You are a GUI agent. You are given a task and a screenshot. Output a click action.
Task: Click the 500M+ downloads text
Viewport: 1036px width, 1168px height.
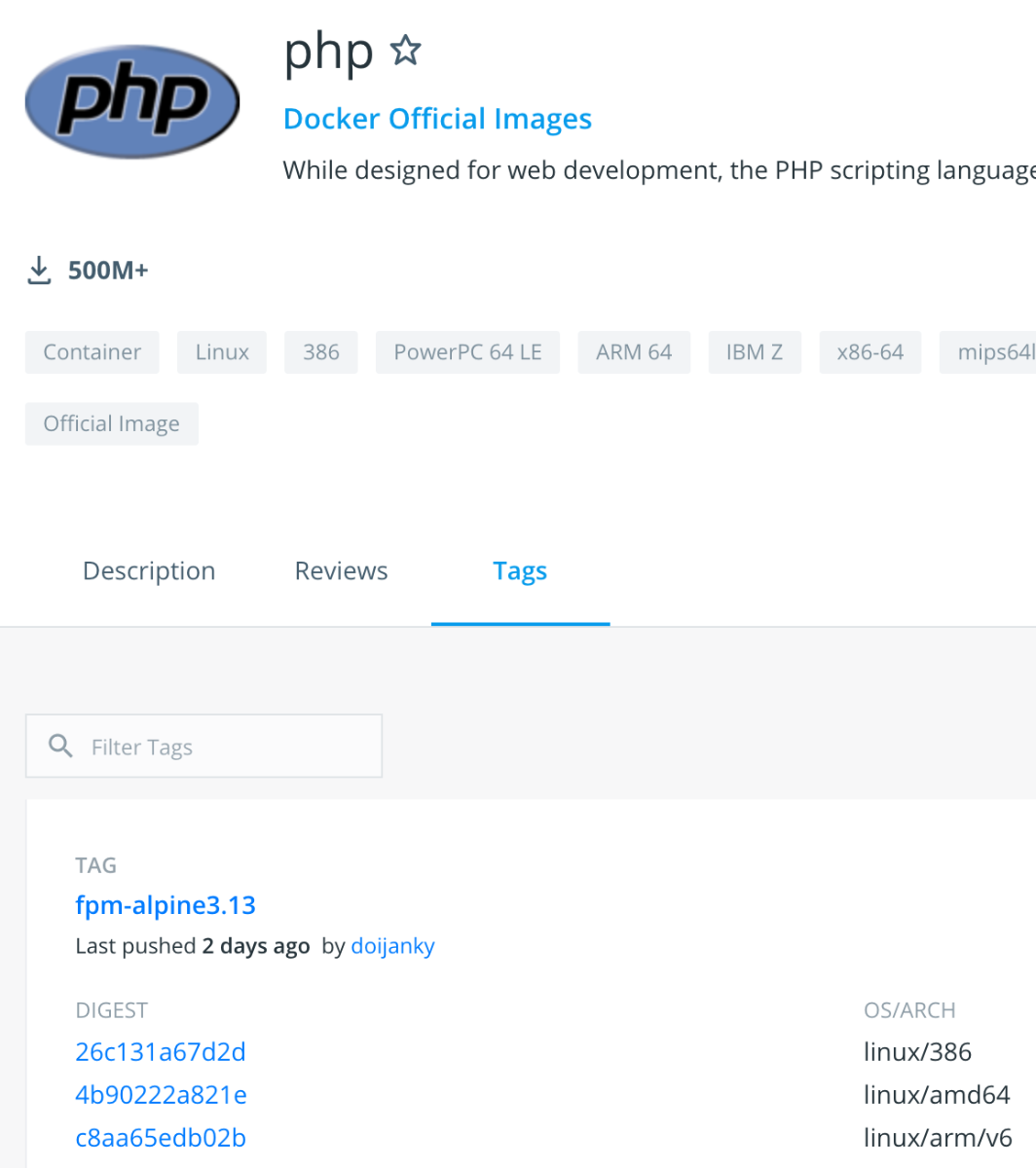click(108, 271)
